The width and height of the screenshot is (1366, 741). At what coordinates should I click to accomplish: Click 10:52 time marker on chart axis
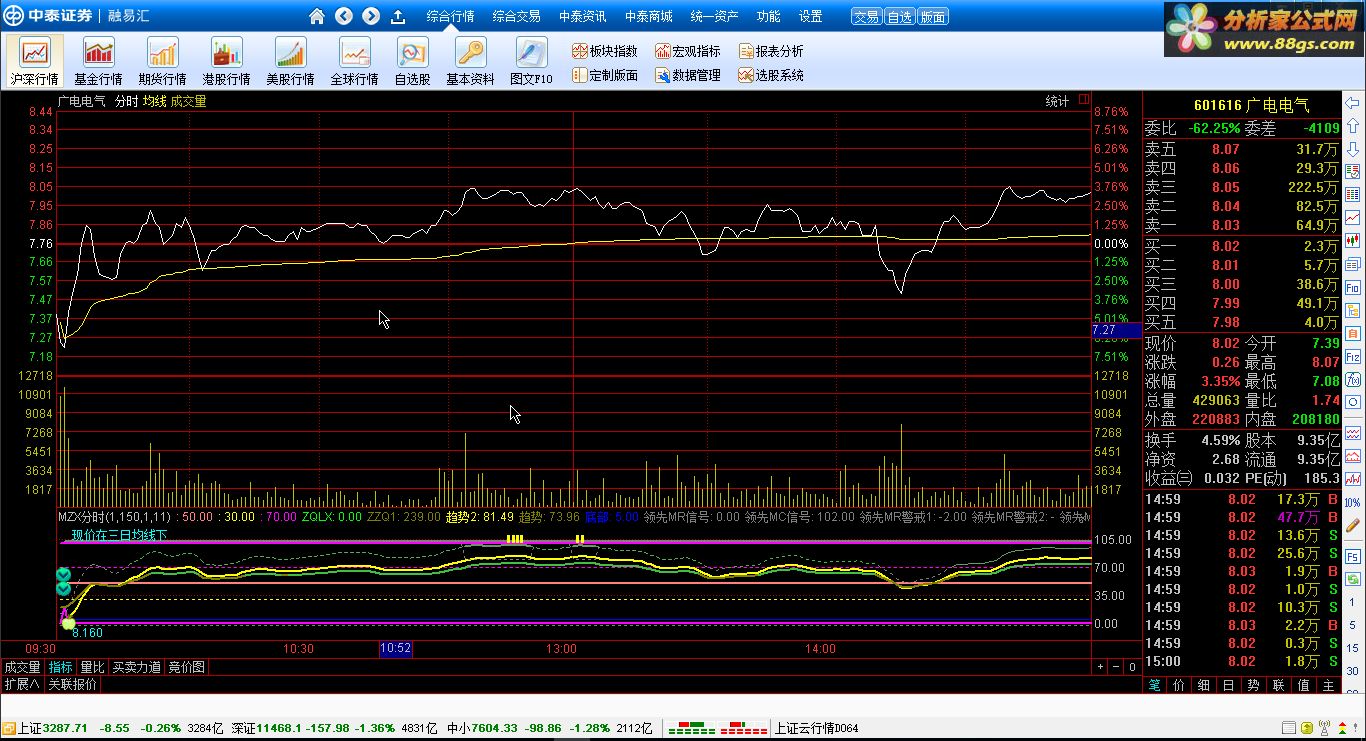[396, 648]
